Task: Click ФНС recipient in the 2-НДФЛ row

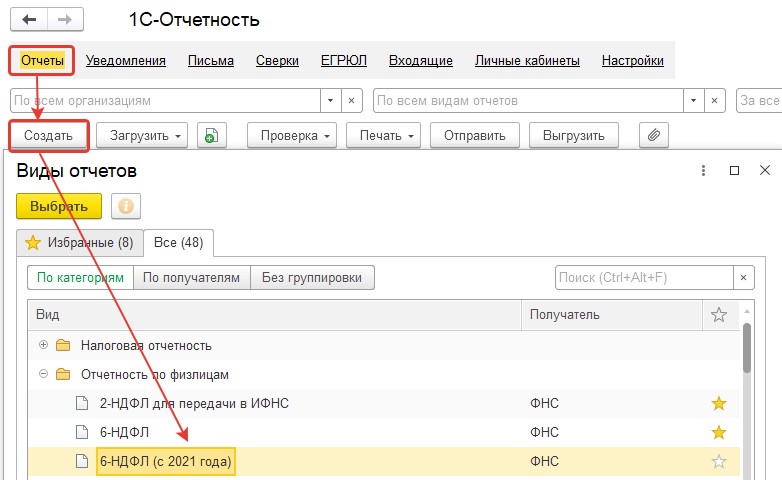Action: click(544, 404)
